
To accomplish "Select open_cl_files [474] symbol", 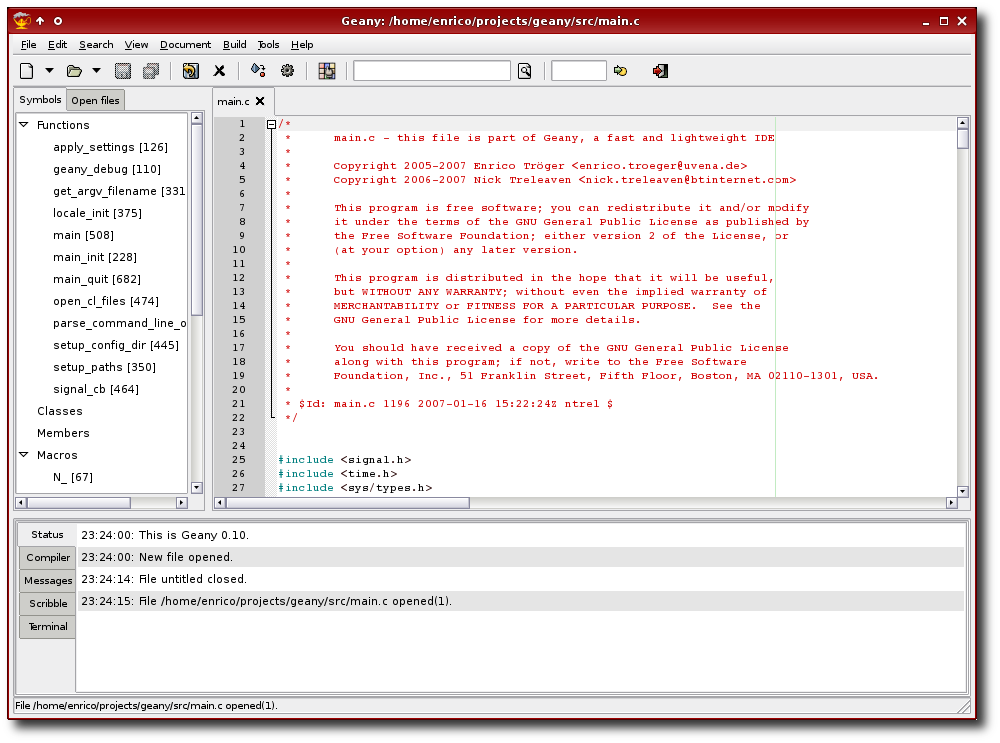I will pos(106,301).
